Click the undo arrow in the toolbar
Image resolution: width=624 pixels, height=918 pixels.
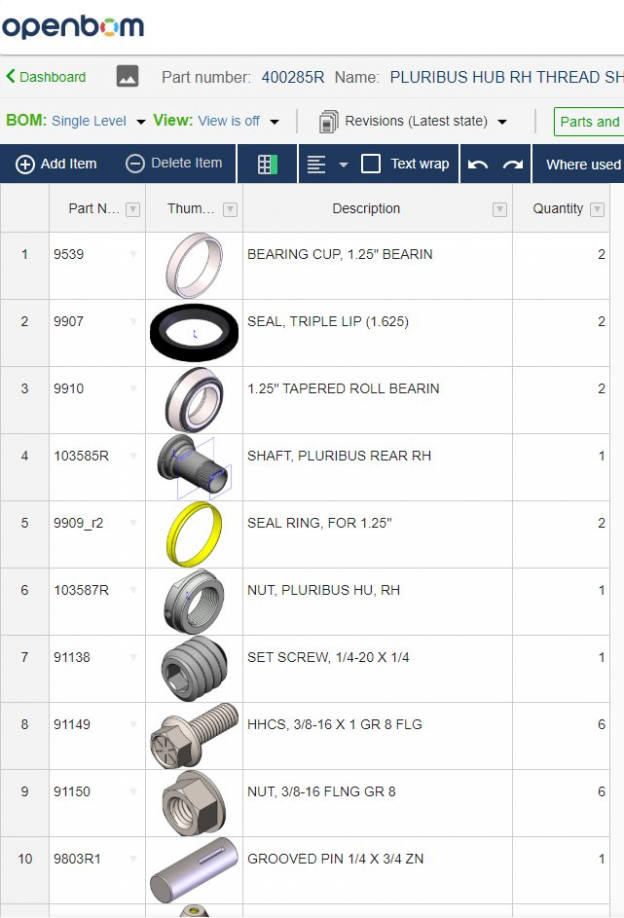pyautogui.click(x=478, y=165)
